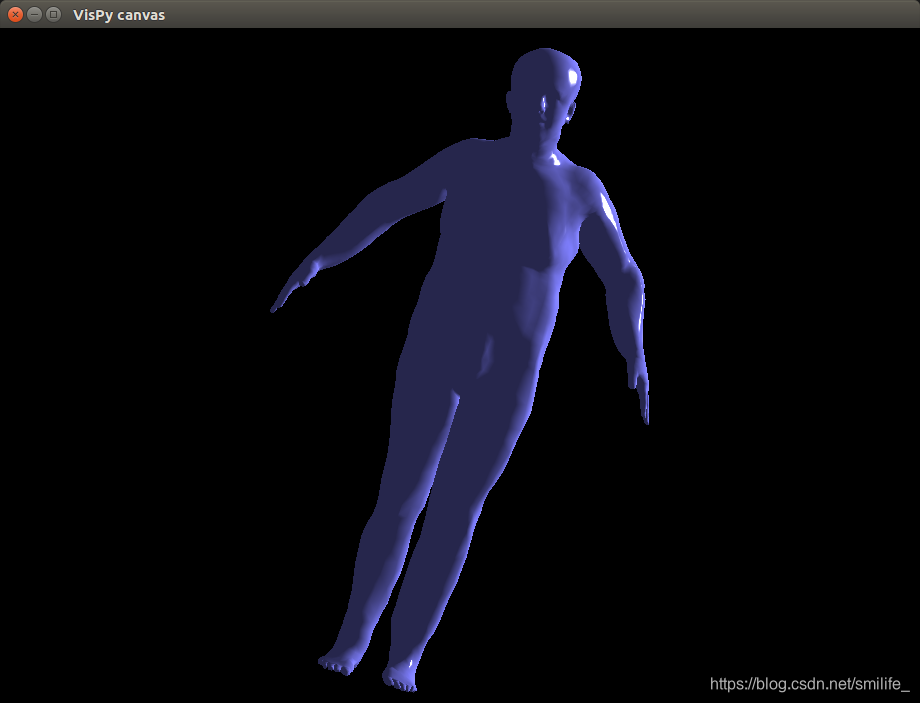
Task: Click the VisPy canvas title text
Action: (119, 15)
